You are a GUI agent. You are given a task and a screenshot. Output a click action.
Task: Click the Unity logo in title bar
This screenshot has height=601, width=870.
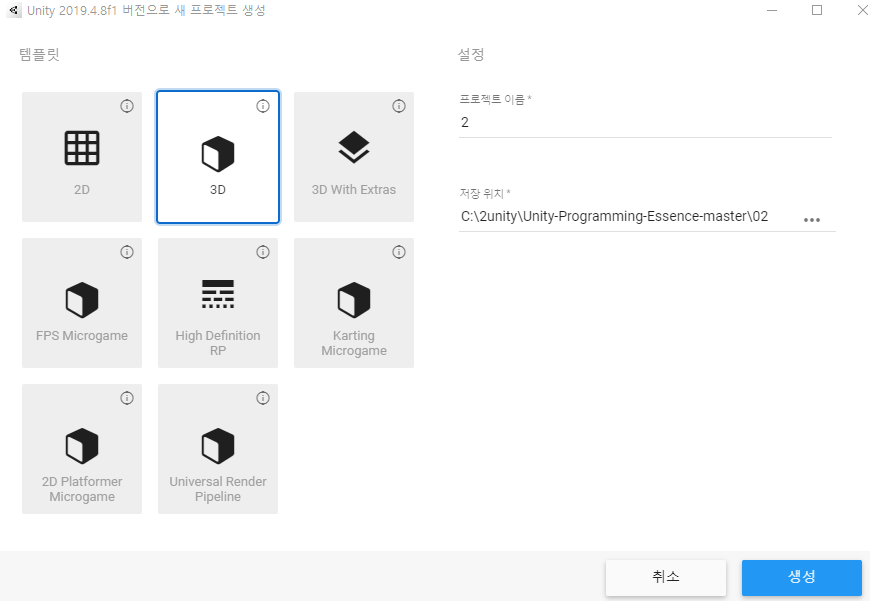click(x=14, y=11)
